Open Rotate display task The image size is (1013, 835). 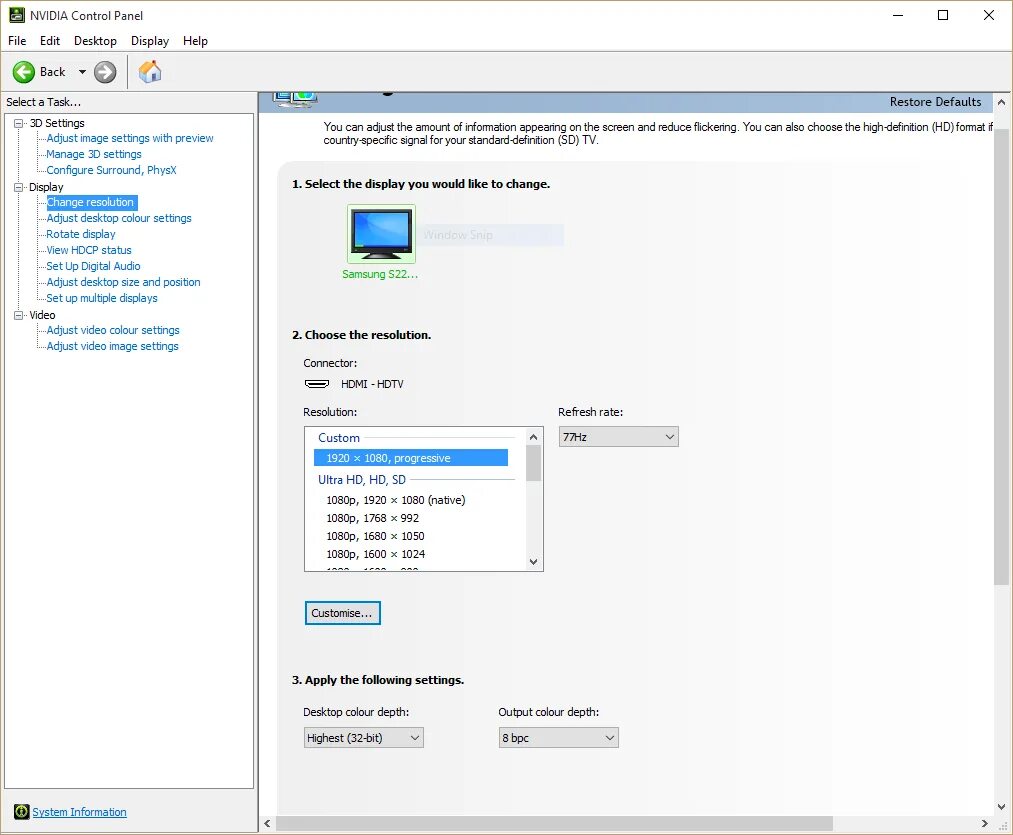tap(81, 234)
